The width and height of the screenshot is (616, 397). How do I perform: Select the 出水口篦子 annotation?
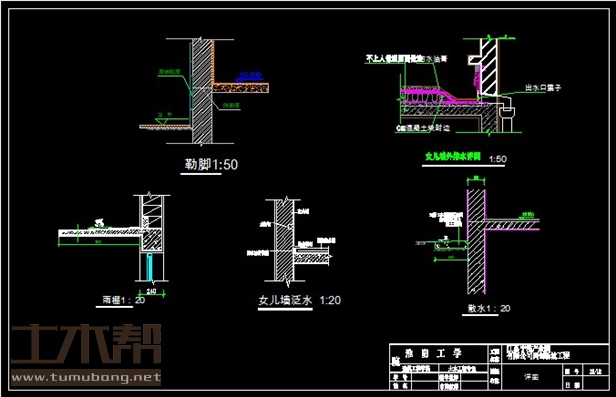543,88
